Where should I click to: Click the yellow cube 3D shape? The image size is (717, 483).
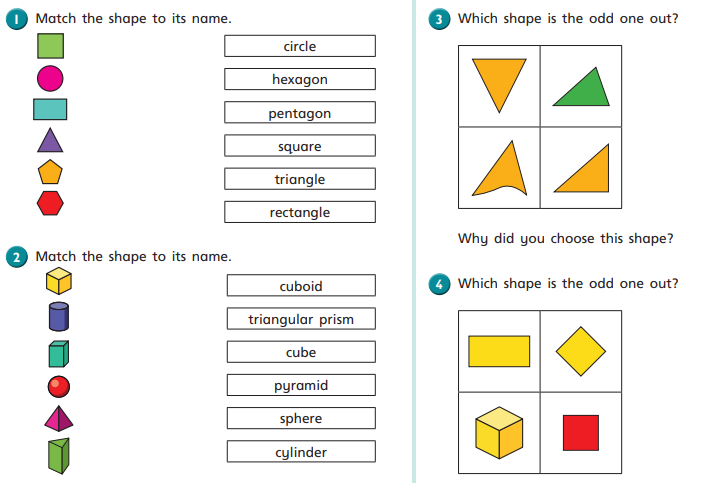tap(59, 281)
